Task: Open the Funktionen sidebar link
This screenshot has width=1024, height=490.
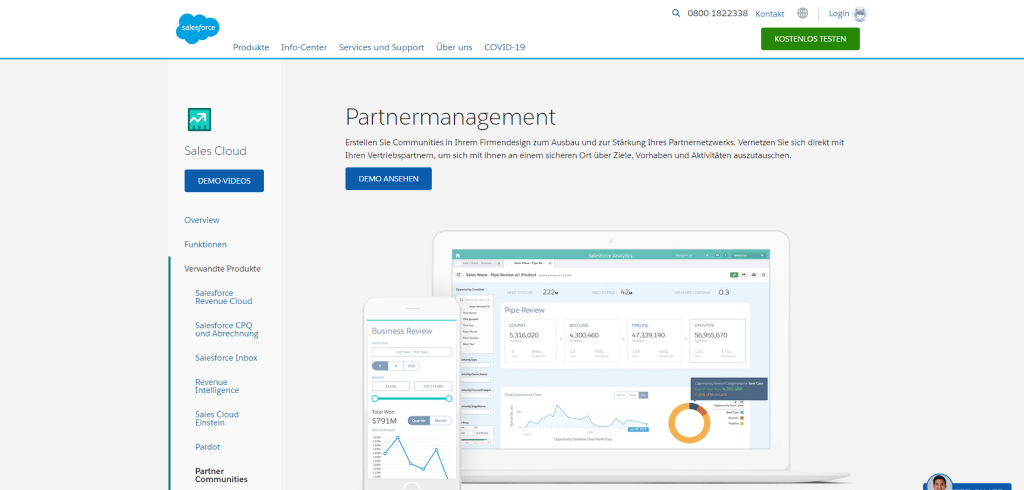Action: tap(206, 244)
